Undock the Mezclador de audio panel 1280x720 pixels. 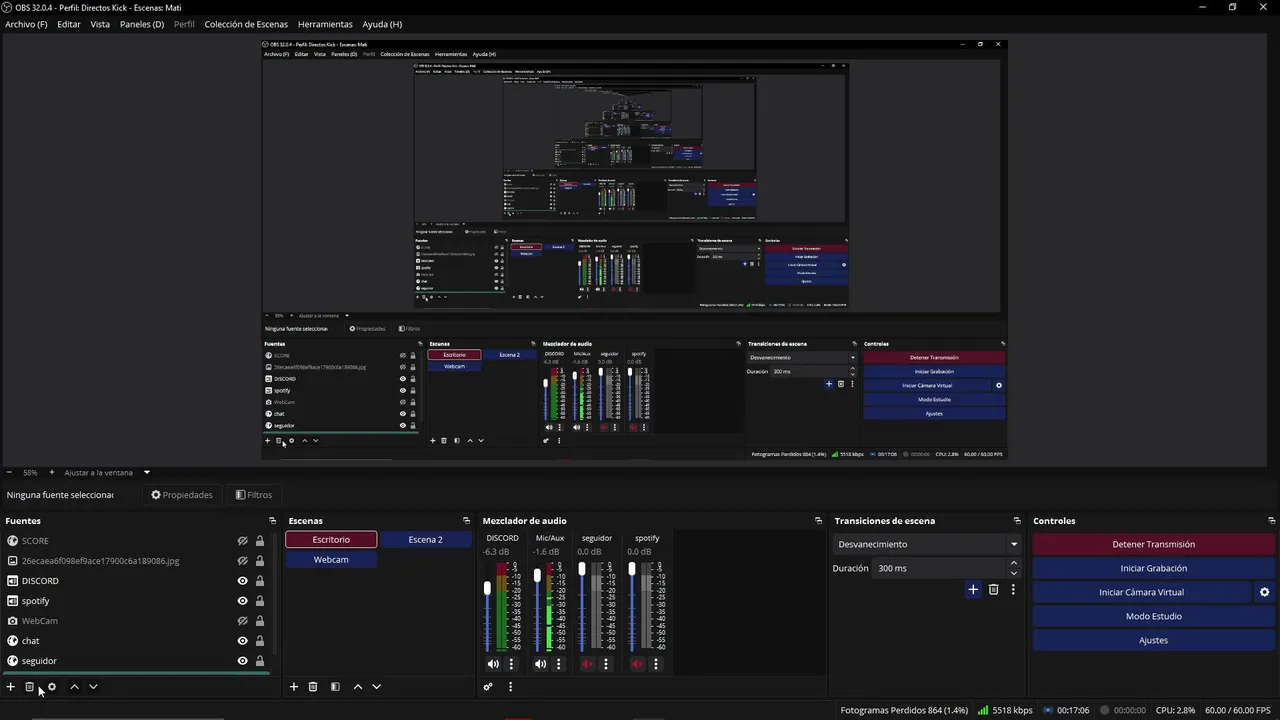(x=818, y=521)
